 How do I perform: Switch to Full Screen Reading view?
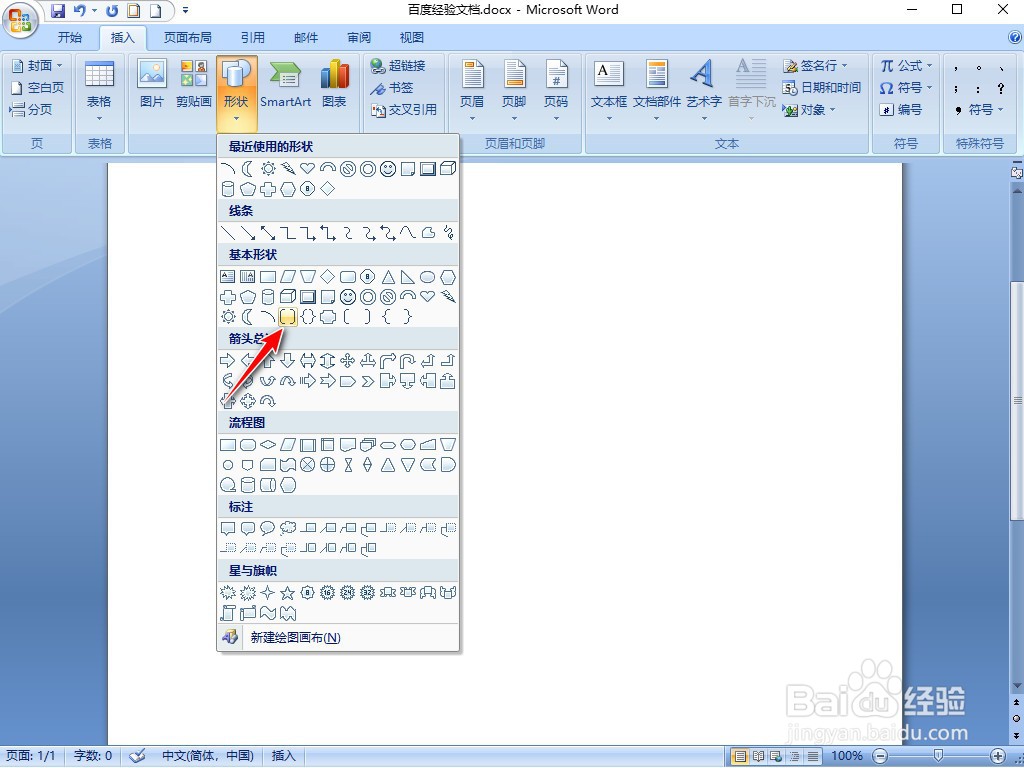tap(758, 756)
